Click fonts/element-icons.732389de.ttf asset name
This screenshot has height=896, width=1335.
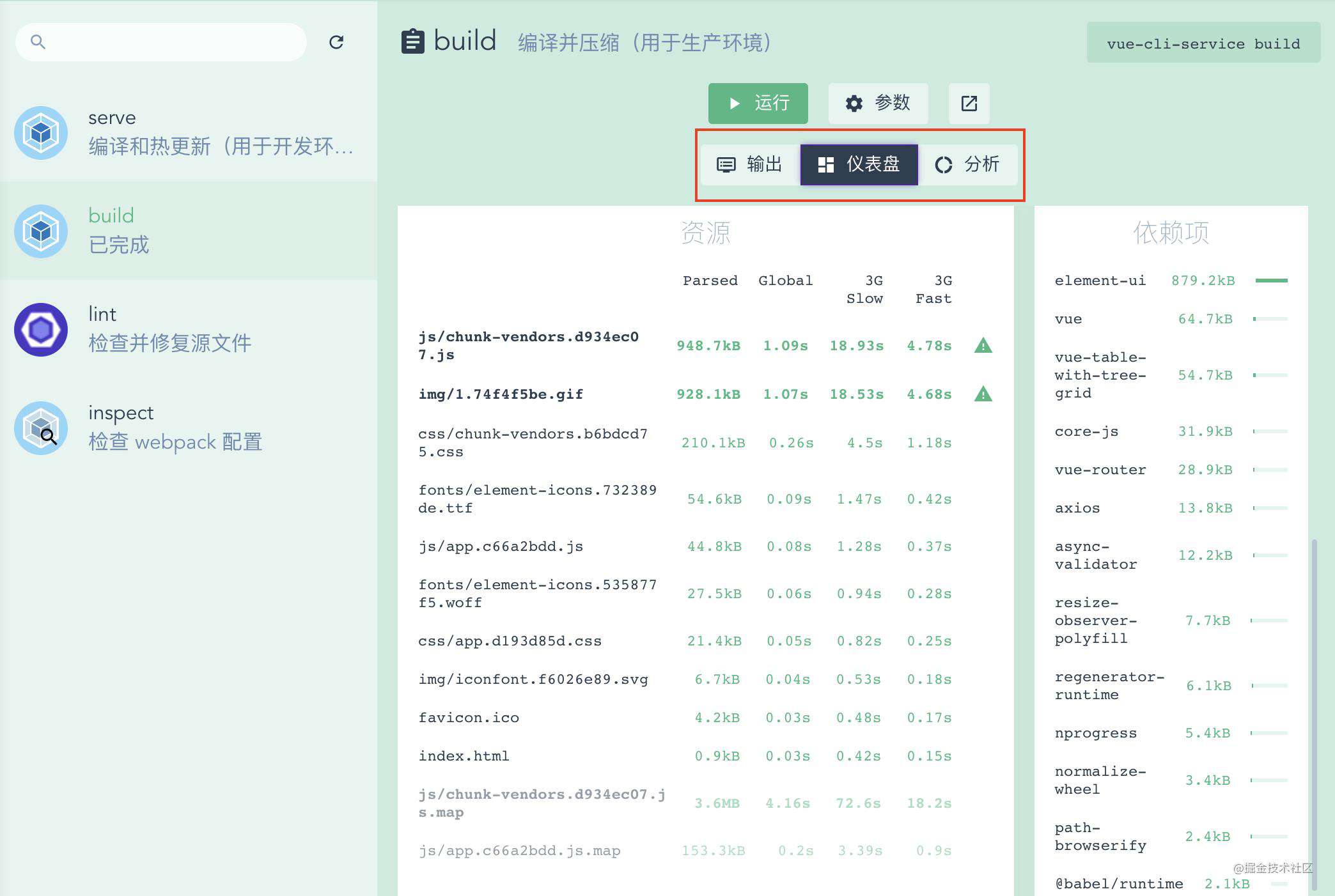point(538,499)
